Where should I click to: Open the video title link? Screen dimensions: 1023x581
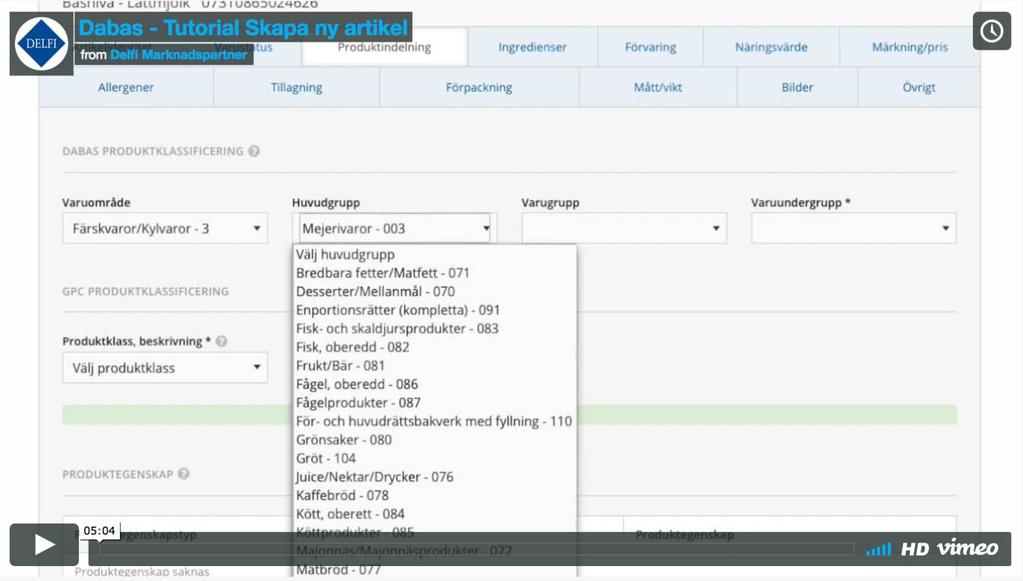(x=243, y=27)
